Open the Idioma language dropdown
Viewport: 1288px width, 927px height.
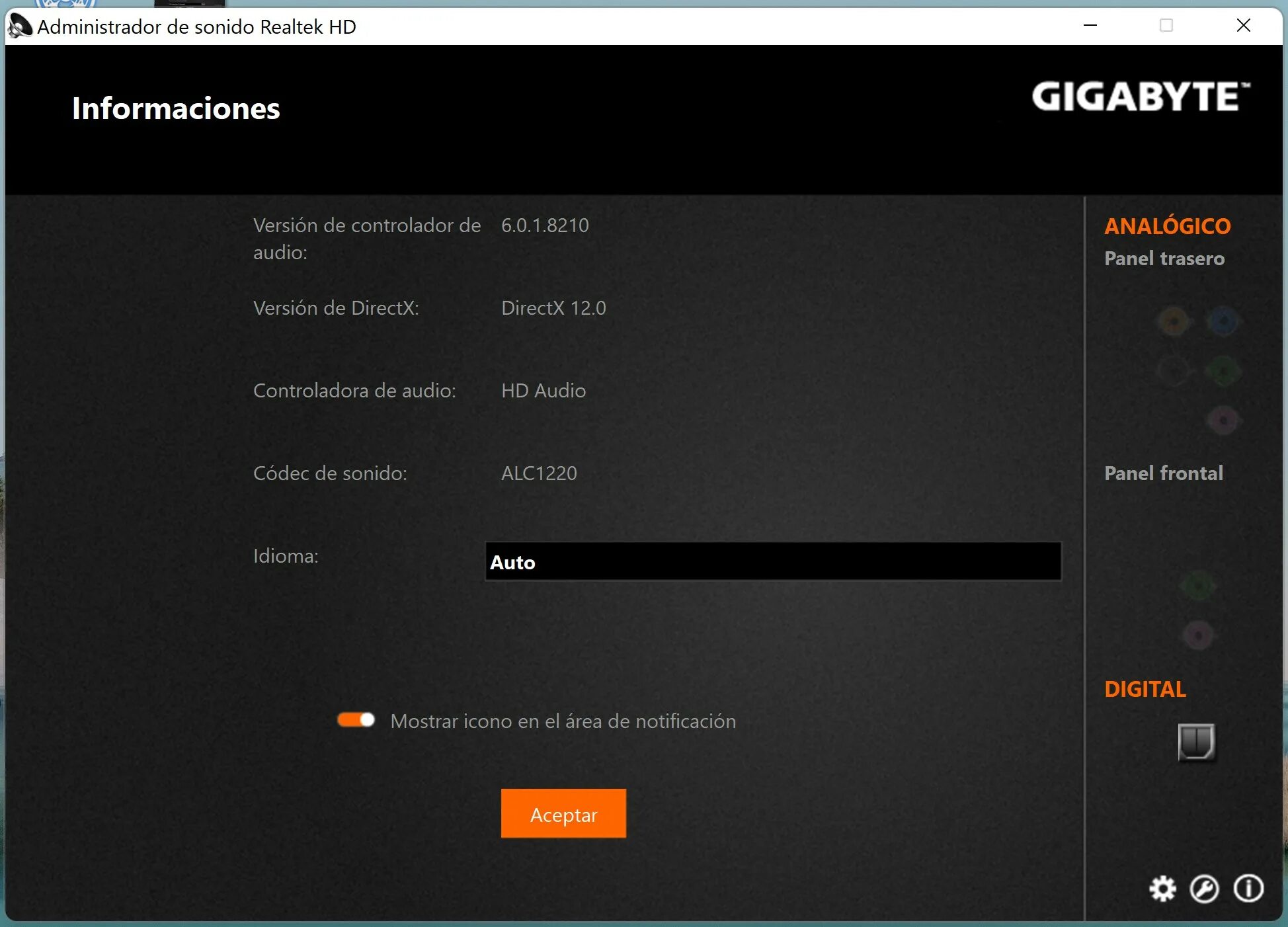pyautogui.click(x=772, y=562)
